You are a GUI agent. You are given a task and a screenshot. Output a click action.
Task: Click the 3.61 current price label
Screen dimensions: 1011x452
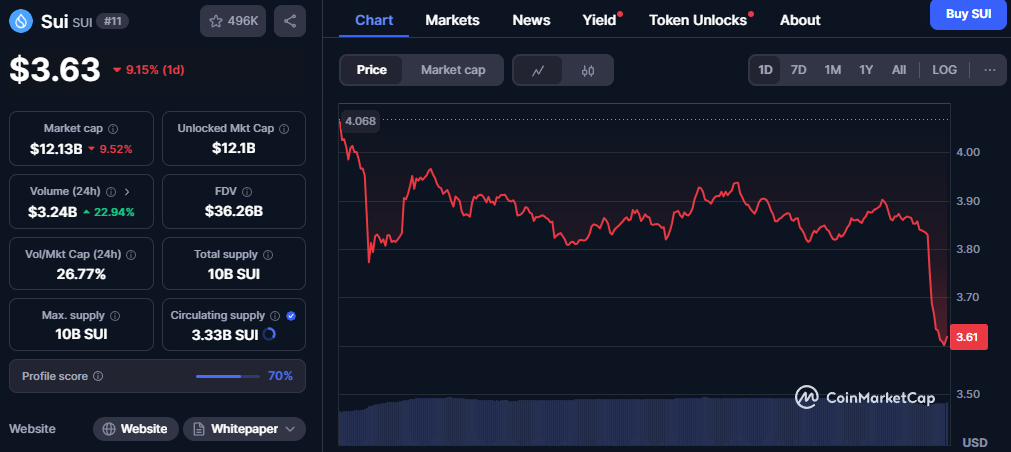(968, 337)
